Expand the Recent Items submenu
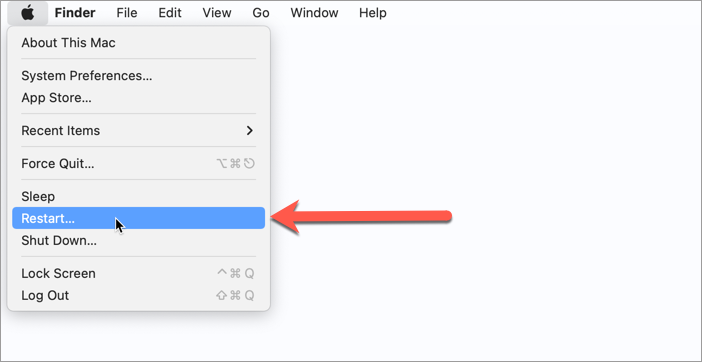 138,131
